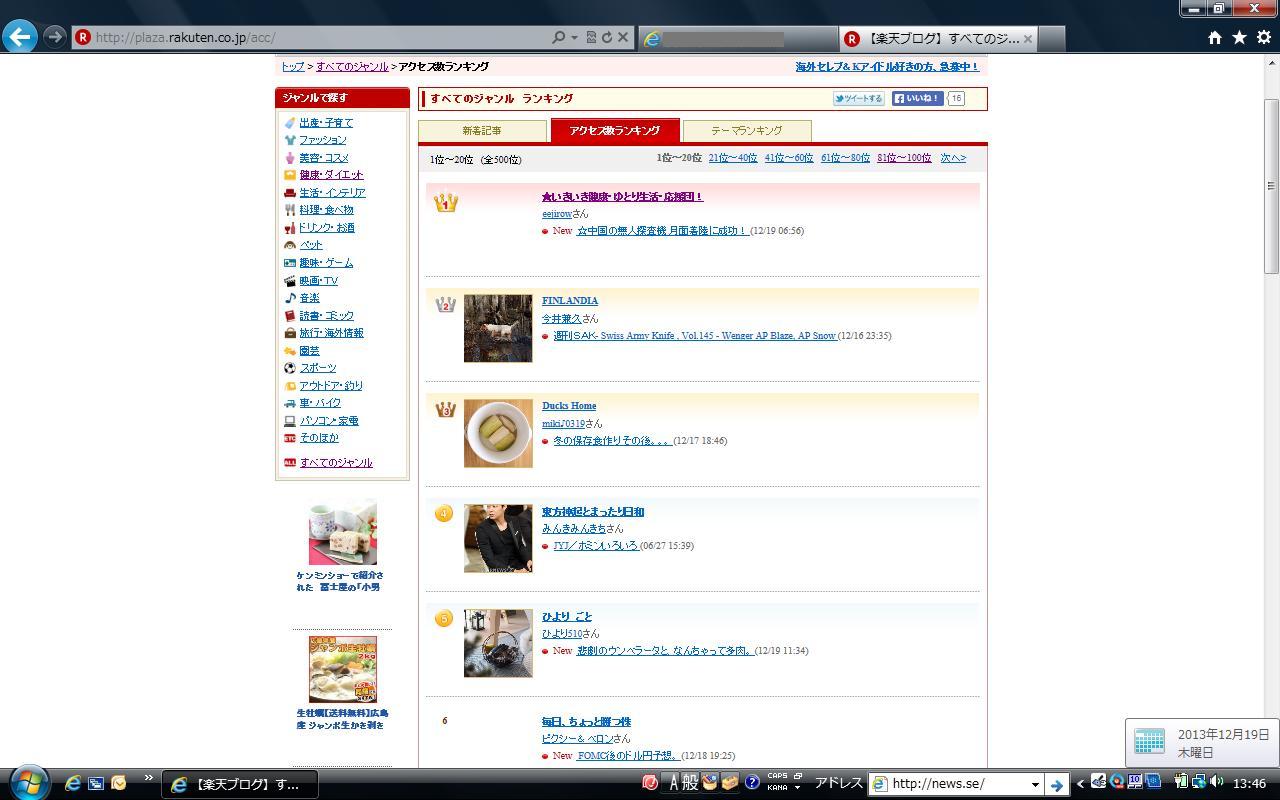Click the Windows Start orb
The height and width of the screenshot is (800, 1280).
(28, 783)
